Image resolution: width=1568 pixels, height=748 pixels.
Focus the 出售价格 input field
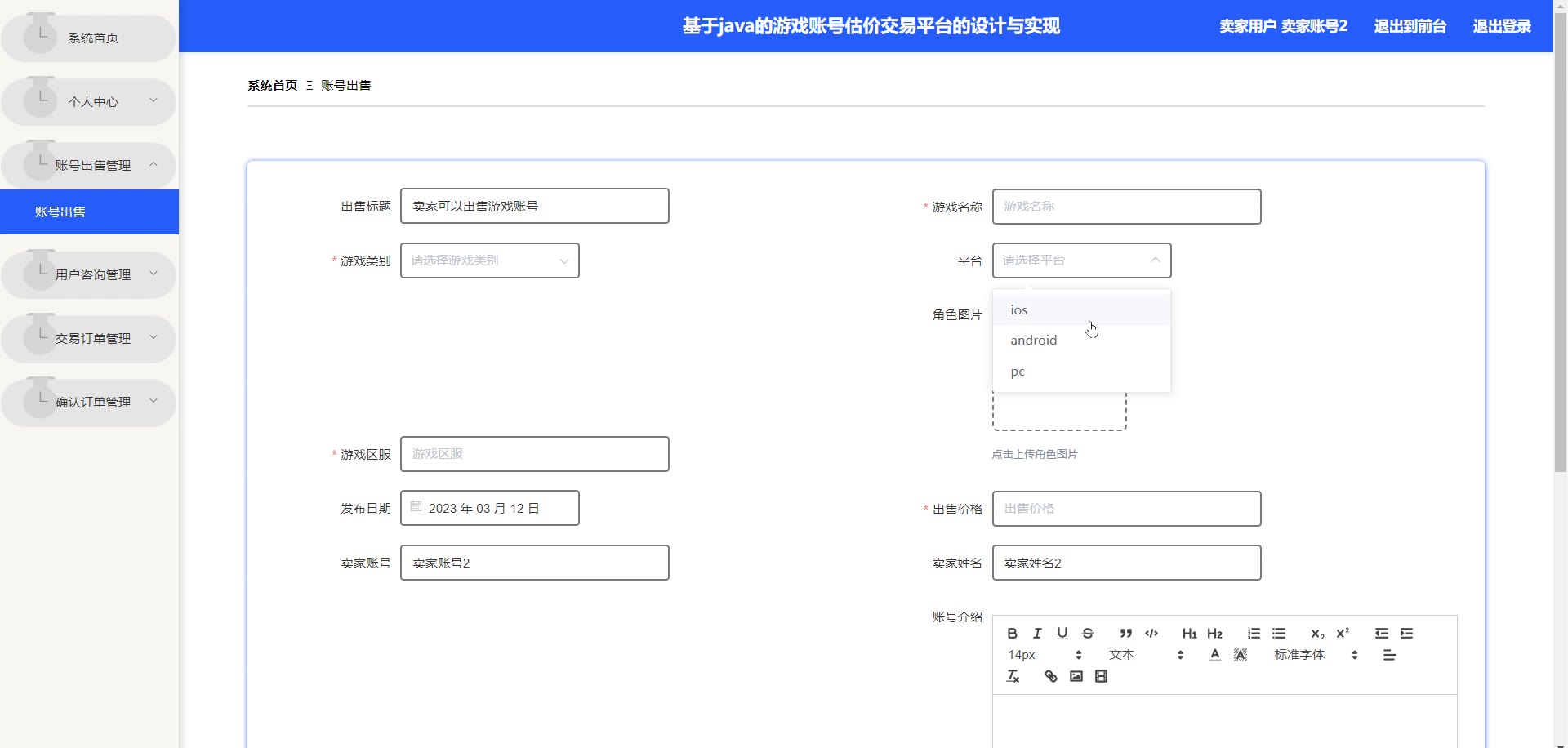tap(1127, 509)
